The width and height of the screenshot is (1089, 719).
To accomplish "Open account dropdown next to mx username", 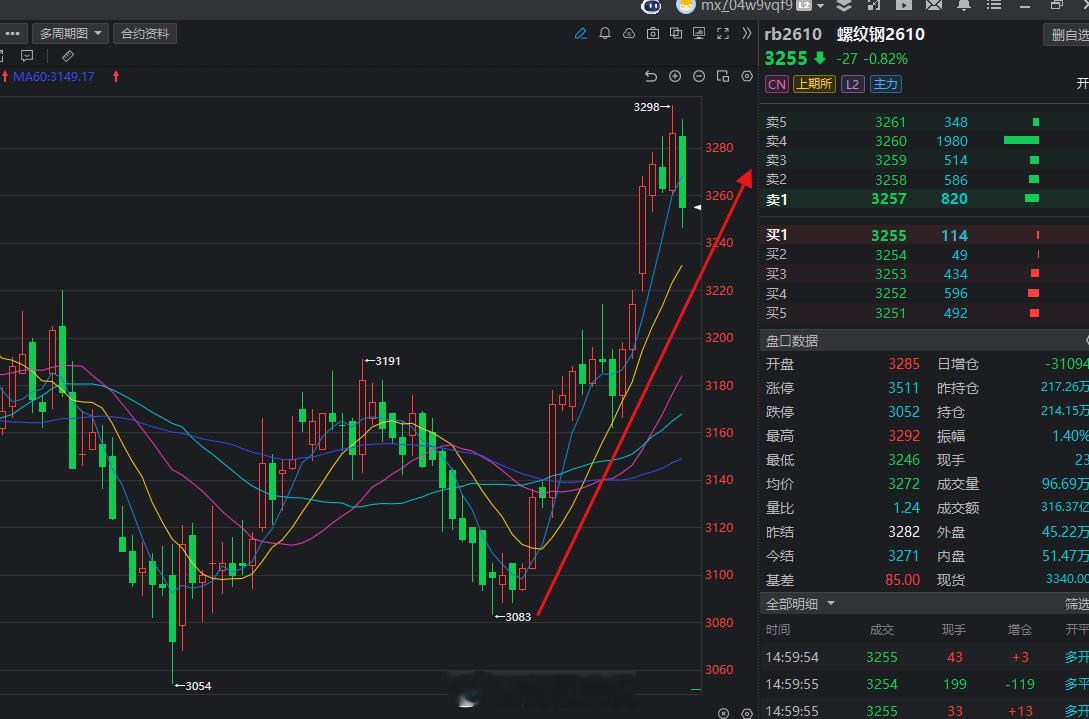I will click(x=821, y=6).
